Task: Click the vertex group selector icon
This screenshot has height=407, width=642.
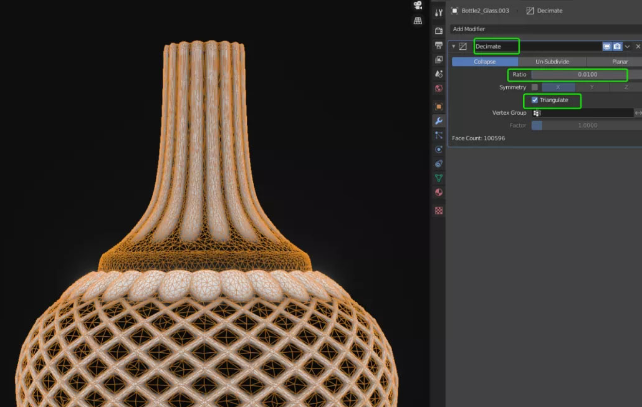Action: click(x=537, y=113)
